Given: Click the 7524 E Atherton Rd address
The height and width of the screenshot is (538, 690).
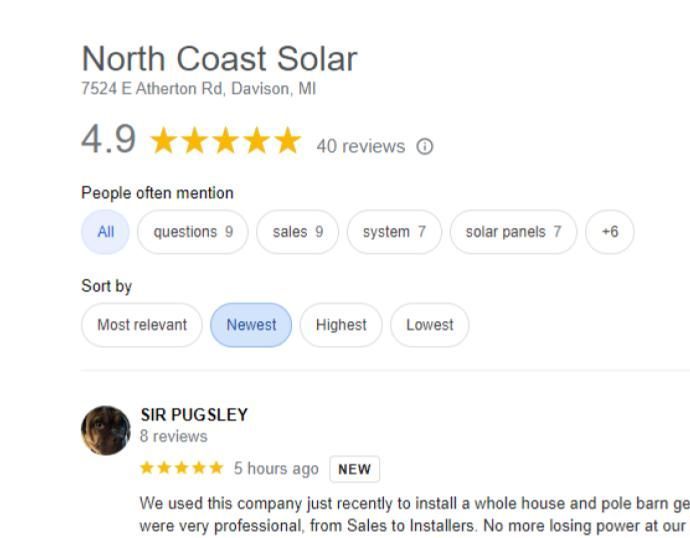Looking at the screenshot, I should (198, 89).
